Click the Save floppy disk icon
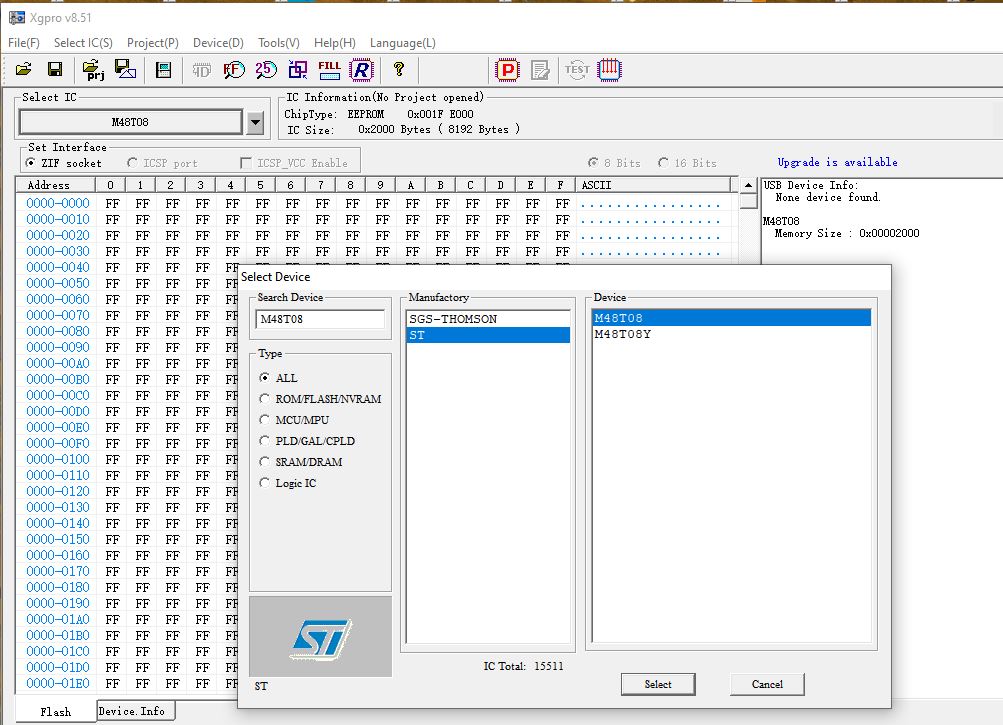Image resolution: width=1003 pixels, height=725 pixels. [x=55, y=69]
